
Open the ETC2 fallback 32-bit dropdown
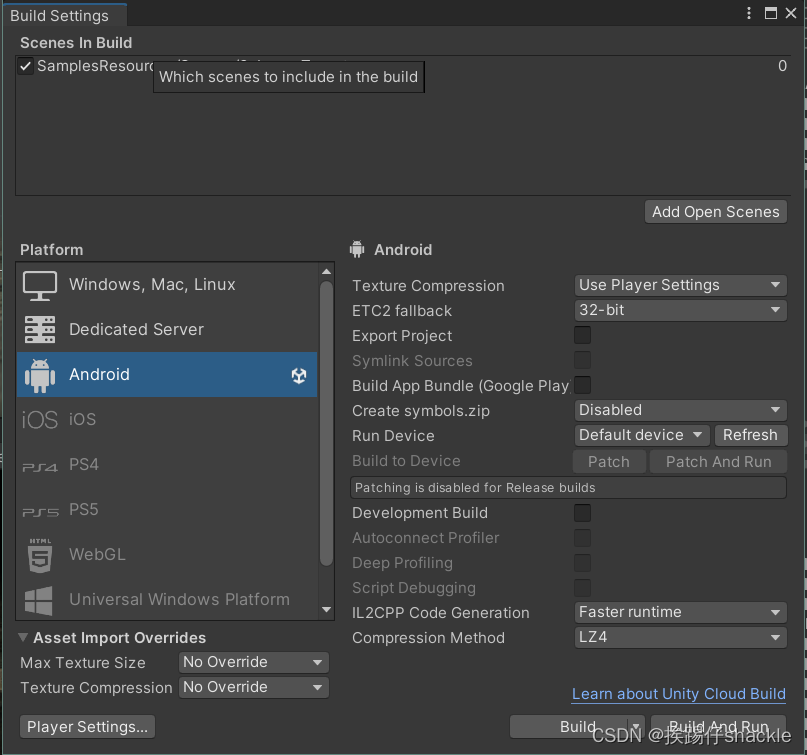tap(680, 310)
